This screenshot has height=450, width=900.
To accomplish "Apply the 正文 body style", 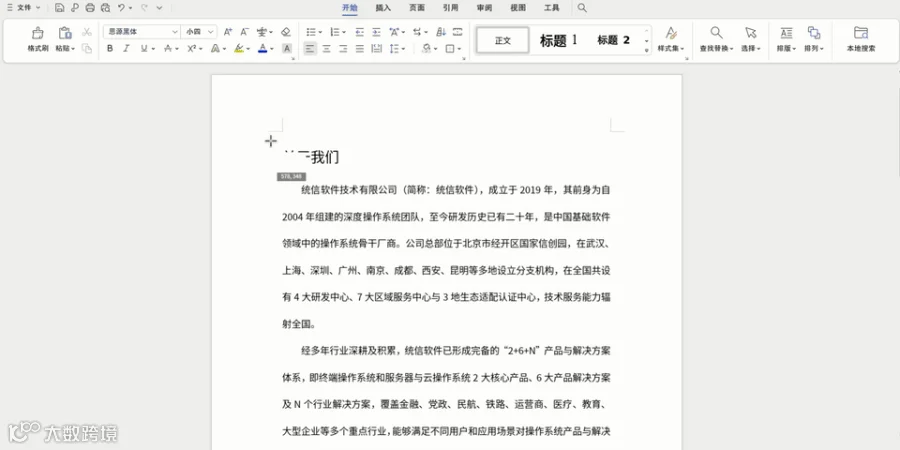I will pyautogui.click(x=503, y=40).
